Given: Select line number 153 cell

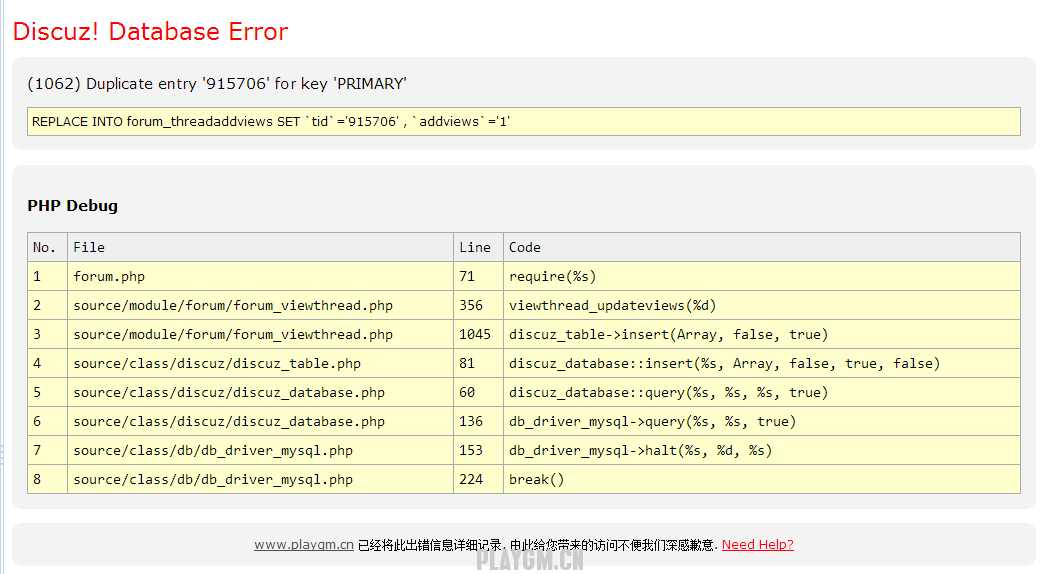Looking at the screenshot, I should 478,450.
